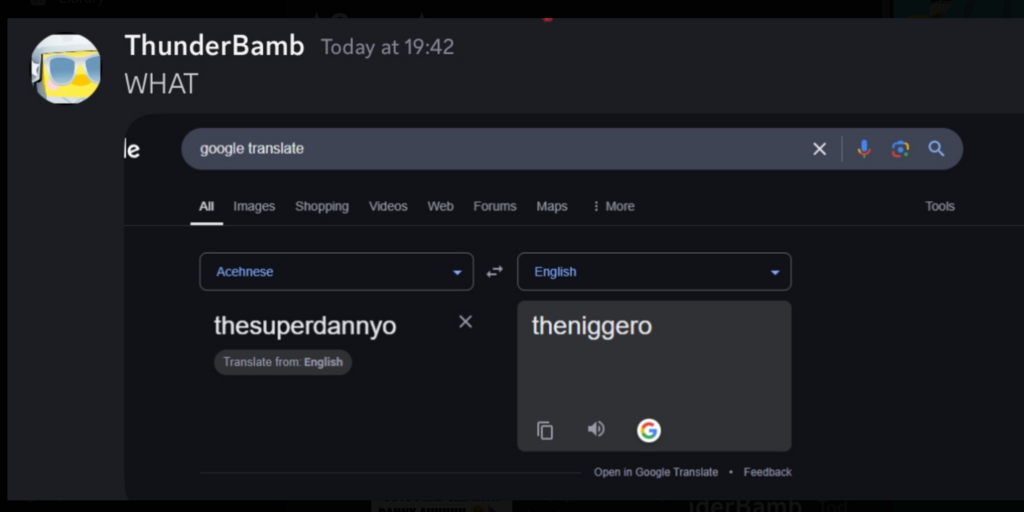Screen dimensions: 1024x512
Task: Click the magnifying glass search icon
Action: pos(936,149)
